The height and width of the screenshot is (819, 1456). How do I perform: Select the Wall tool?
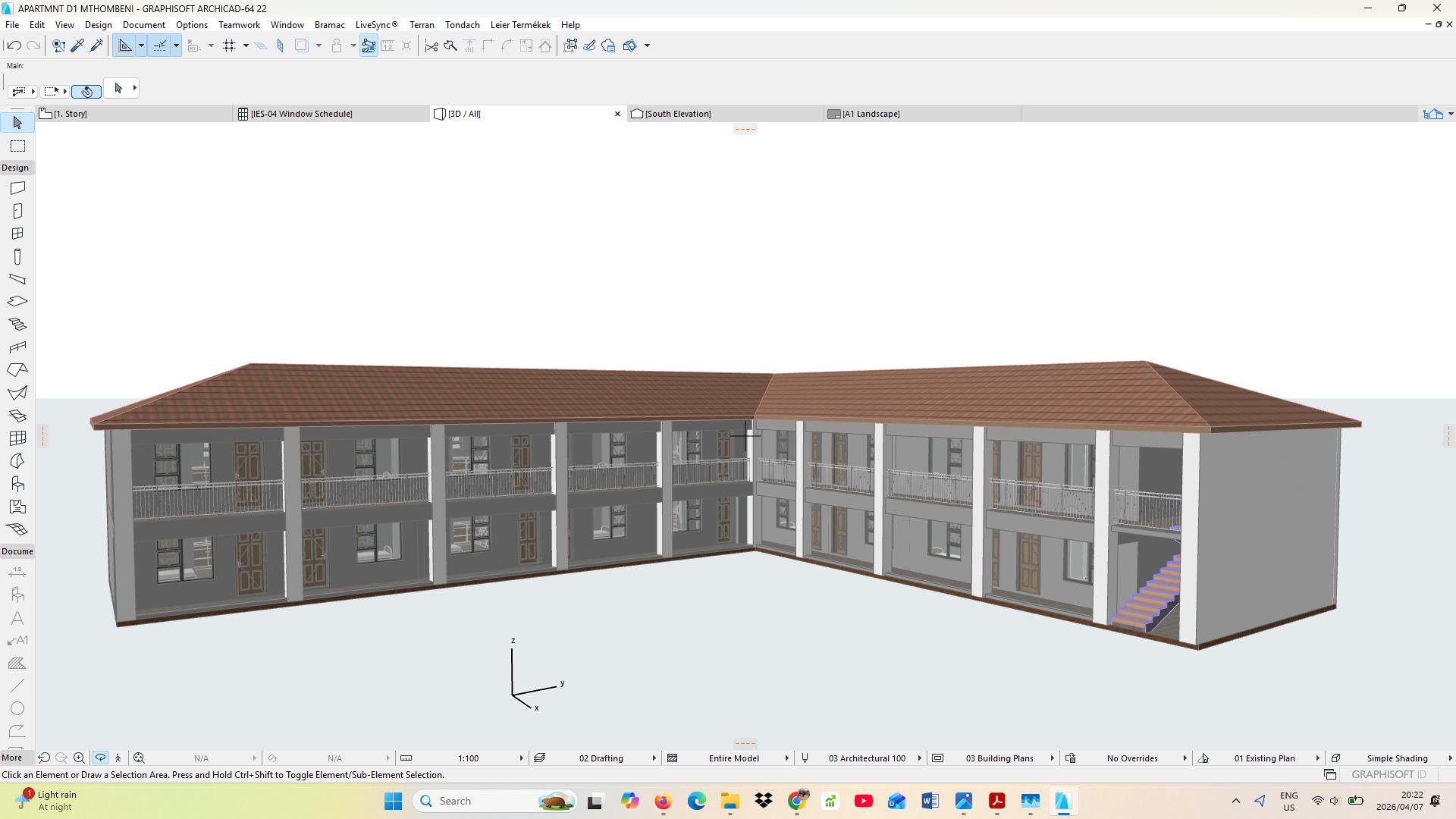(17, 188)
